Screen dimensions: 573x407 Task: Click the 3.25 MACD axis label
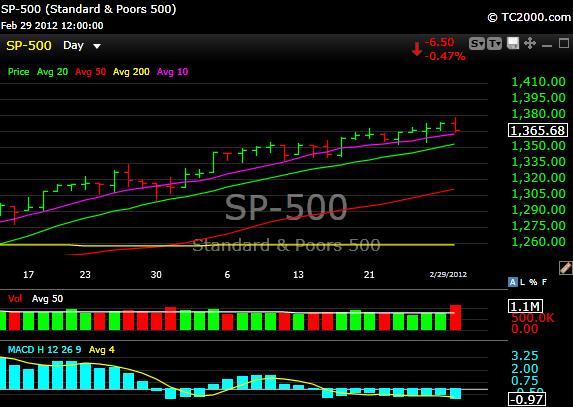525,356
